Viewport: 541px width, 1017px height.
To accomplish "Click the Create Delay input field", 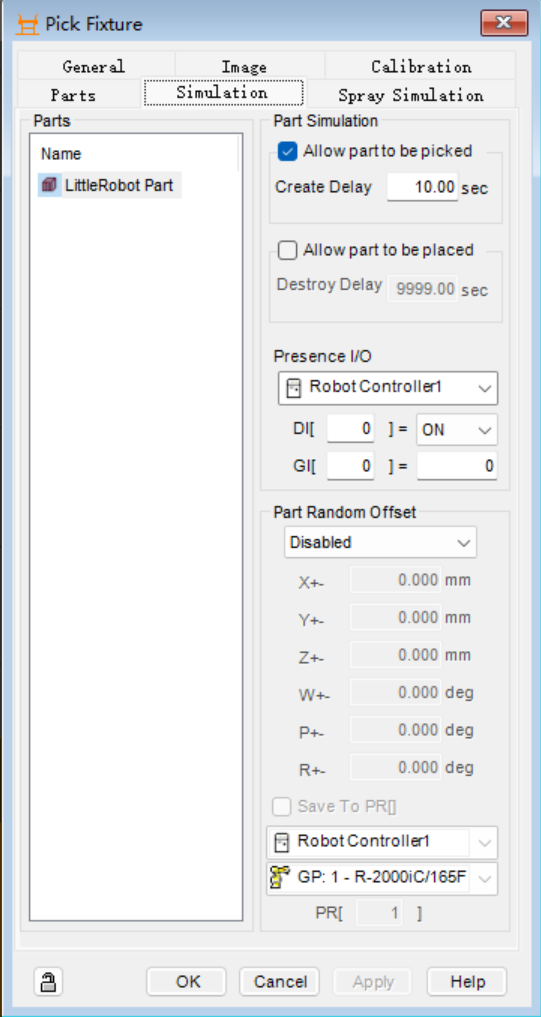I will click(x=422, y=187).
